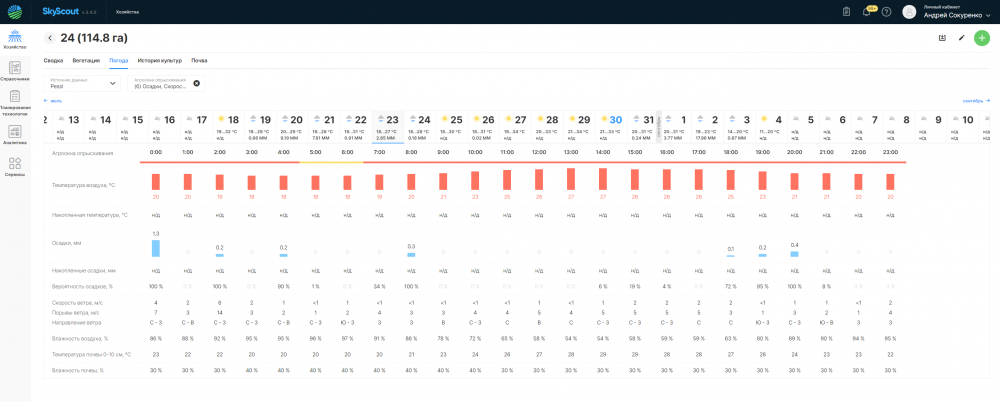Click the Скорость ветра, м/с row label
This screenshot has height=402, width=1000.
tap(78, 302)
